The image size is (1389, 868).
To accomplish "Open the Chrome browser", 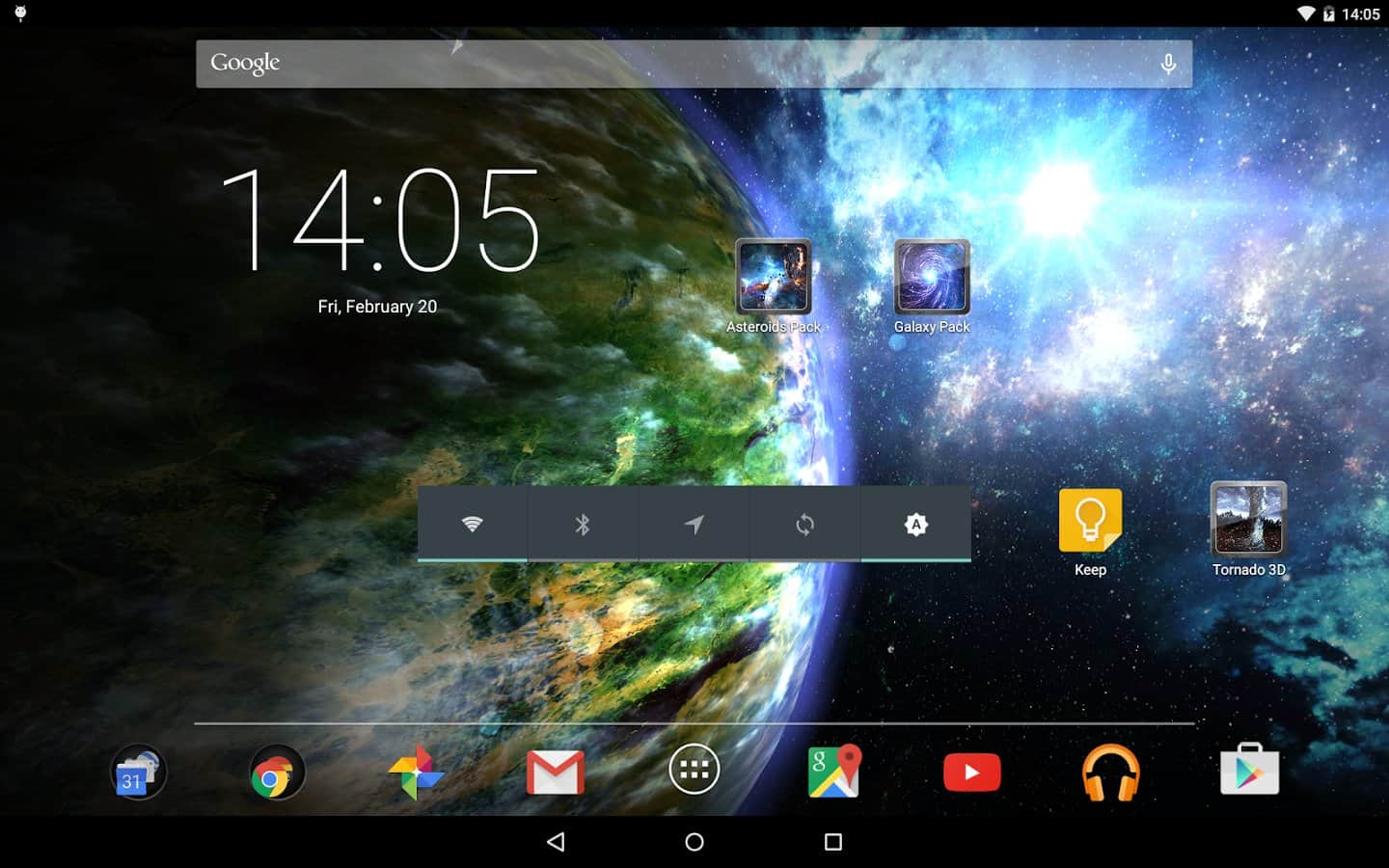I will (x=277, y=773).
